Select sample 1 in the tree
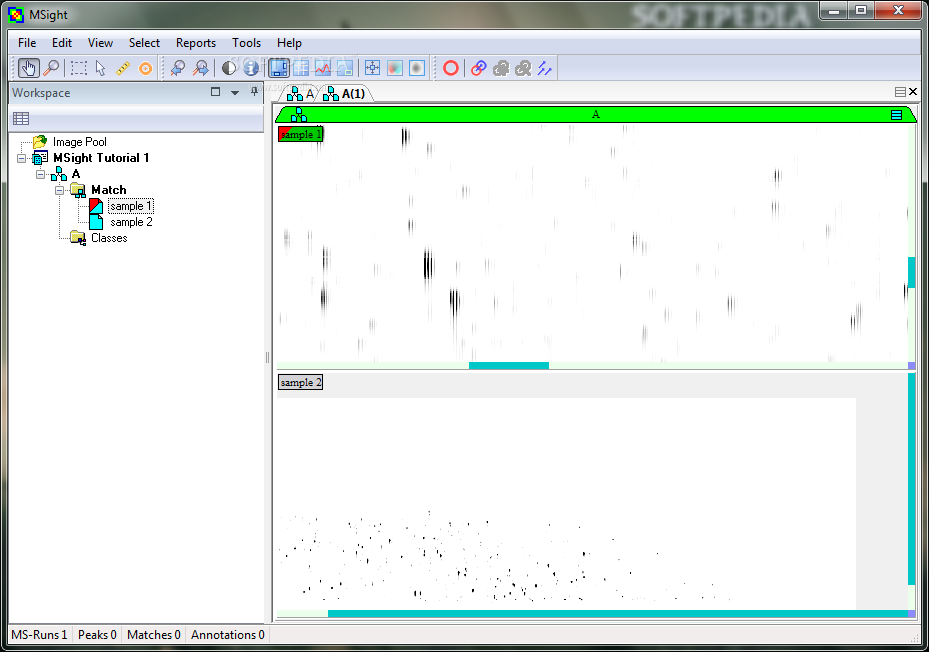 point(131,206)
